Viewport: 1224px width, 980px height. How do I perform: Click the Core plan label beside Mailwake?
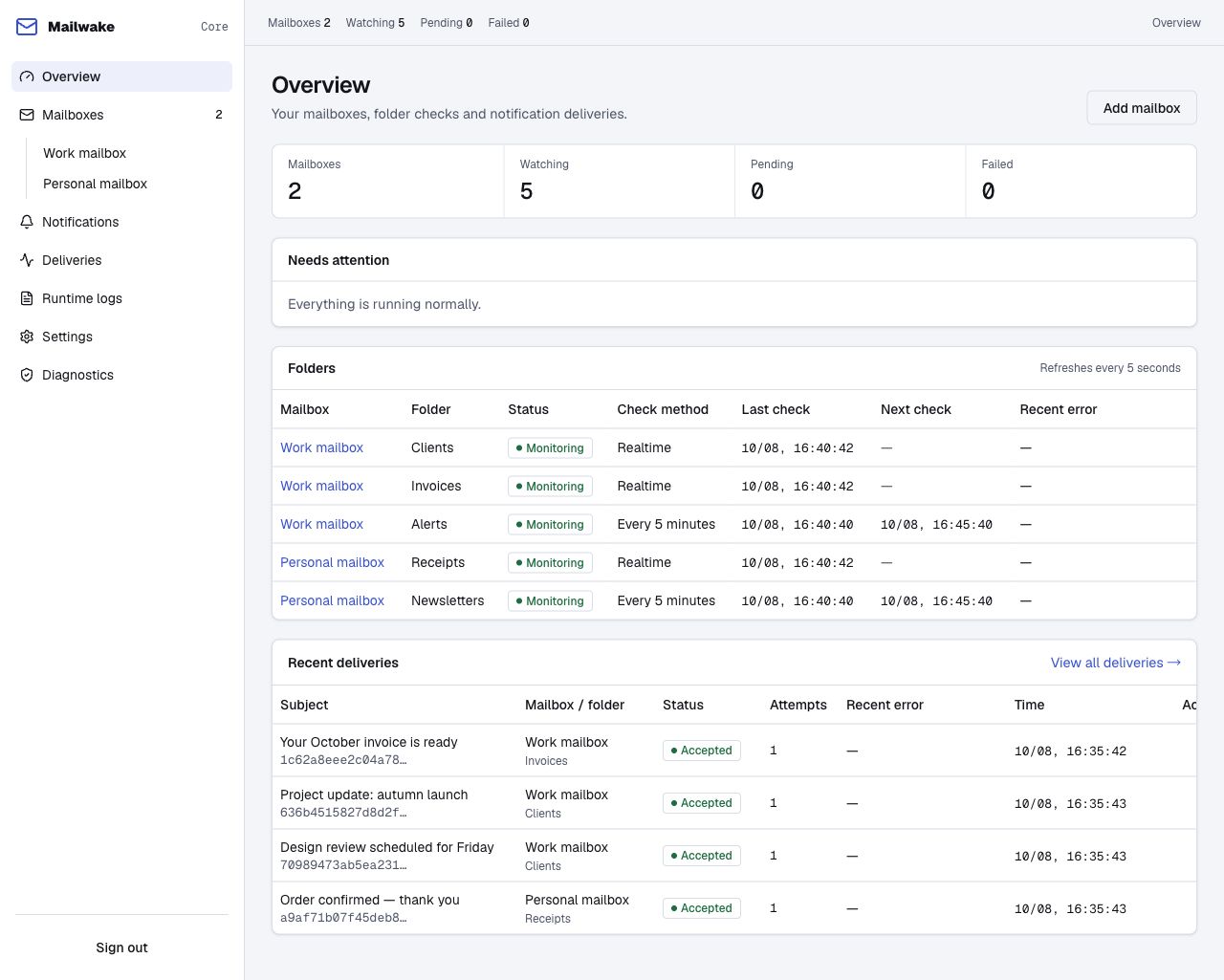click(x=214, y=27)
